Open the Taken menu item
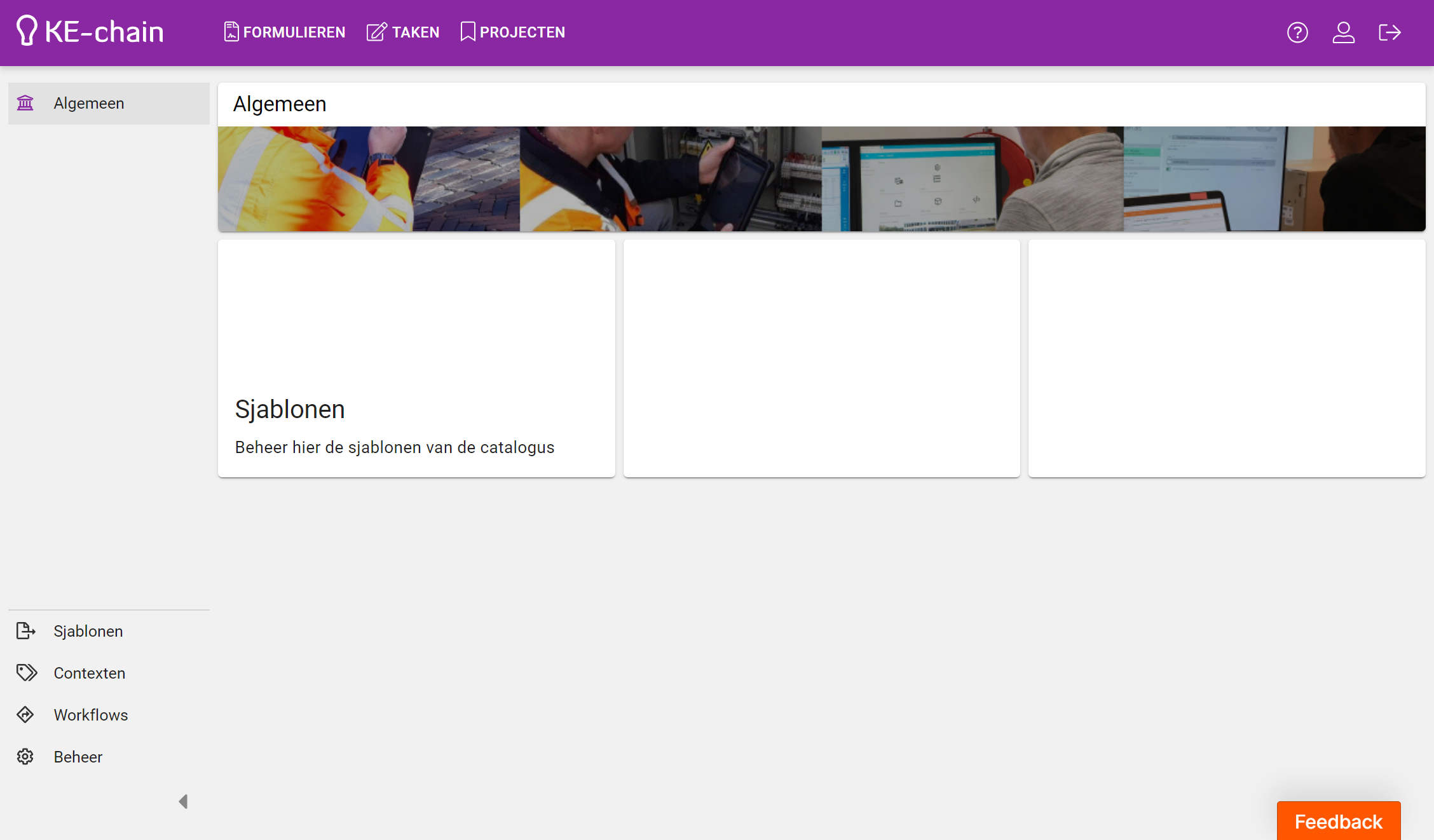 click(x=403, y=32)
